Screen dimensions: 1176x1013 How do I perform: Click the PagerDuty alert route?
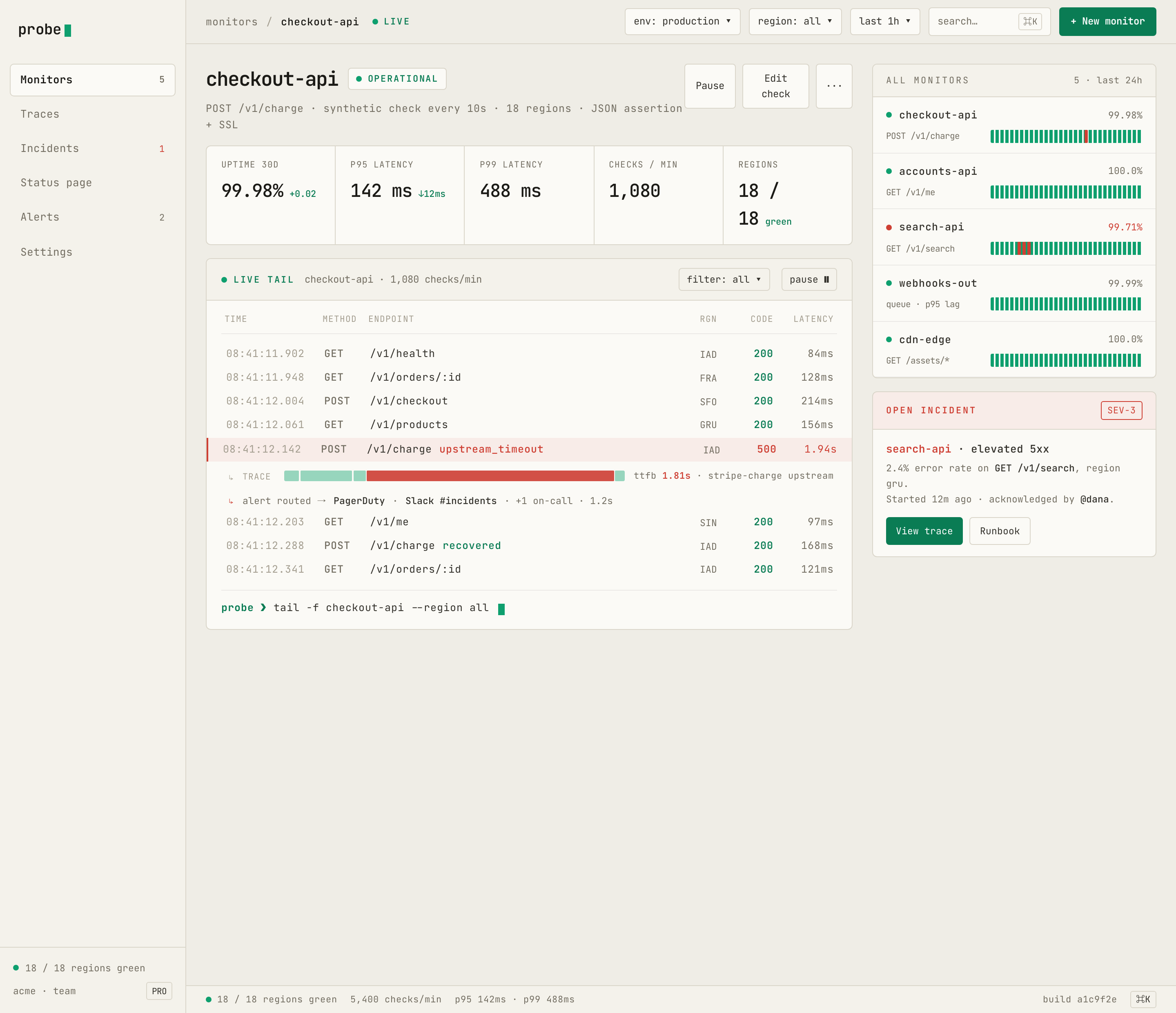point(359,501)
